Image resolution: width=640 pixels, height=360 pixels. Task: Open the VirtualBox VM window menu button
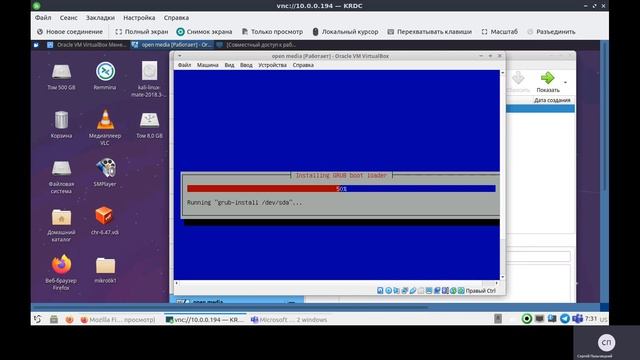180,56
